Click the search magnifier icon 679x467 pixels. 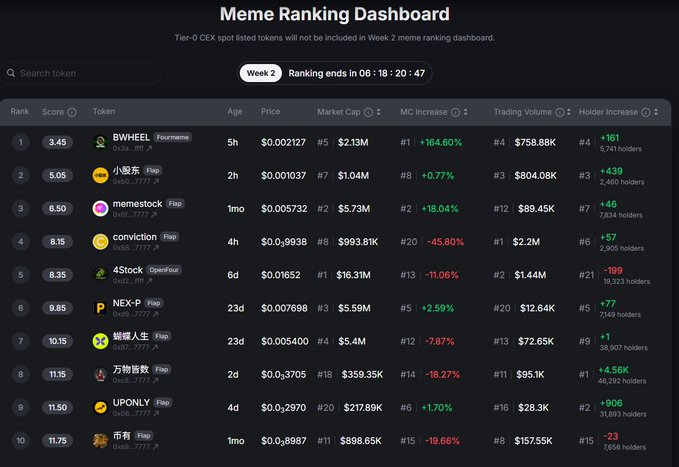(11, 73)
